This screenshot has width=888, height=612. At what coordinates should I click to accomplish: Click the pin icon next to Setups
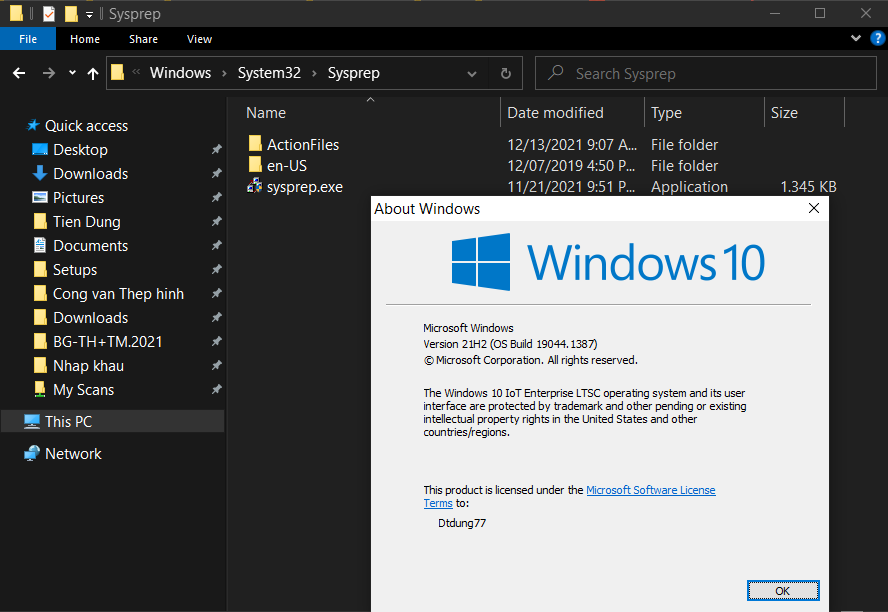pos(216,269)
